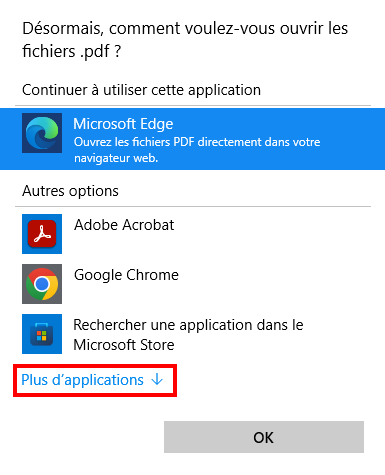Screen dimensions: 385x475
Task: Click empty space right of Google Chrome
Action: tap(277, 284)
